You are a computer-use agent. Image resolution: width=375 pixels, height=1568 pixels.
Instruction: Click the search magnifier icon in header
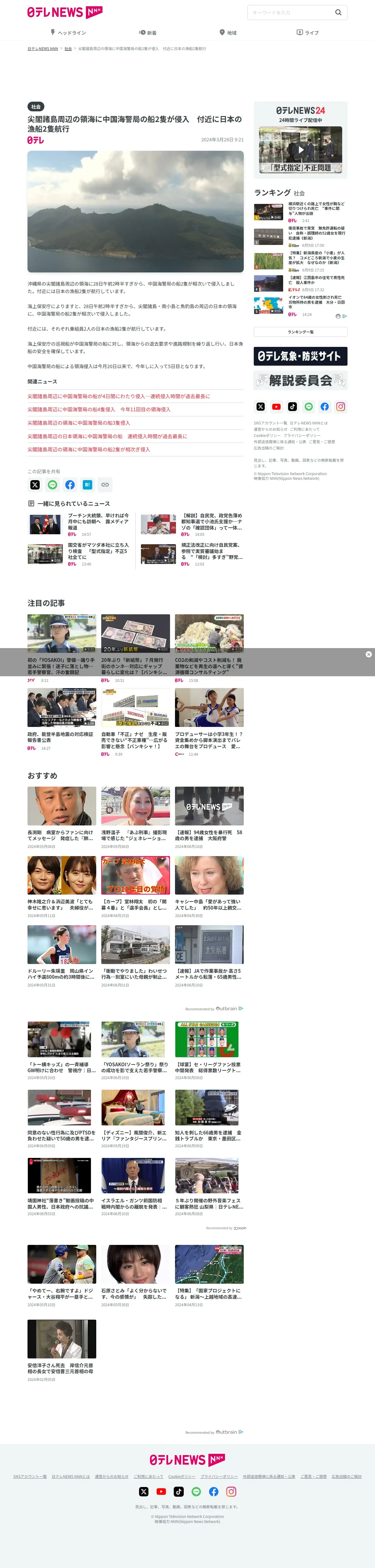pyautogui.click(x=338, y=12)
